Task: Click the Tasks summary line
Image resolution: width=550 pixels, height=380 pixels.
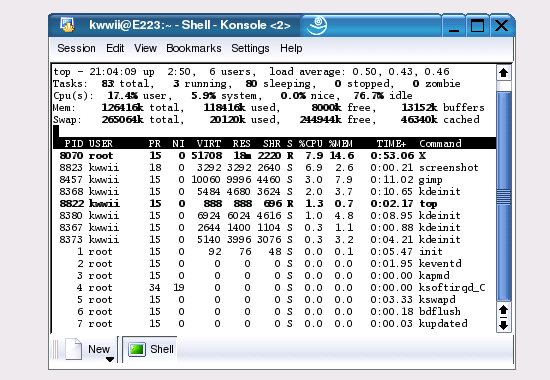Action: click(x=256, y=84)
